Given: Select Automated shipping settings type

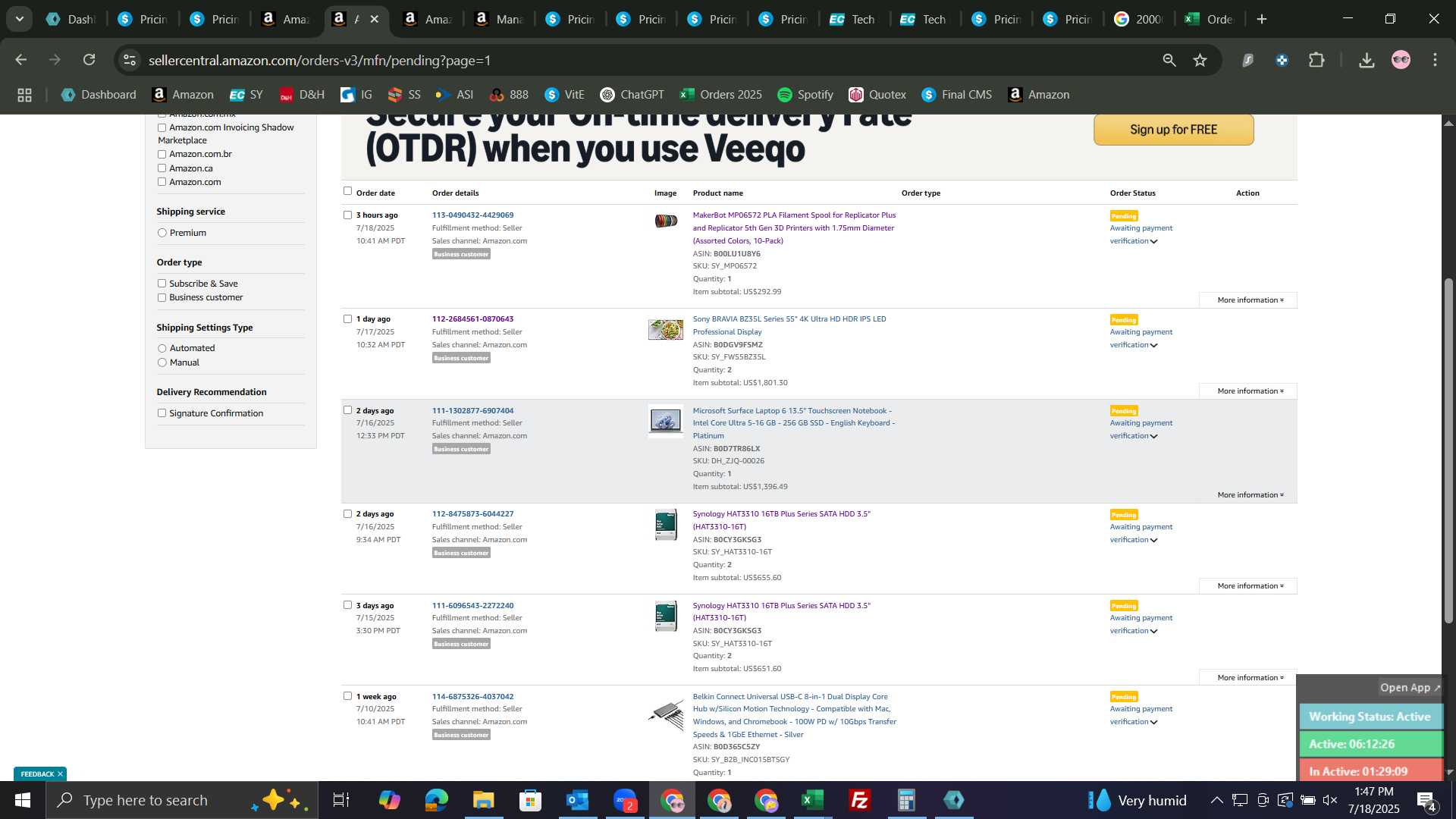Looking at the screenshot, I should pos(162,349).
